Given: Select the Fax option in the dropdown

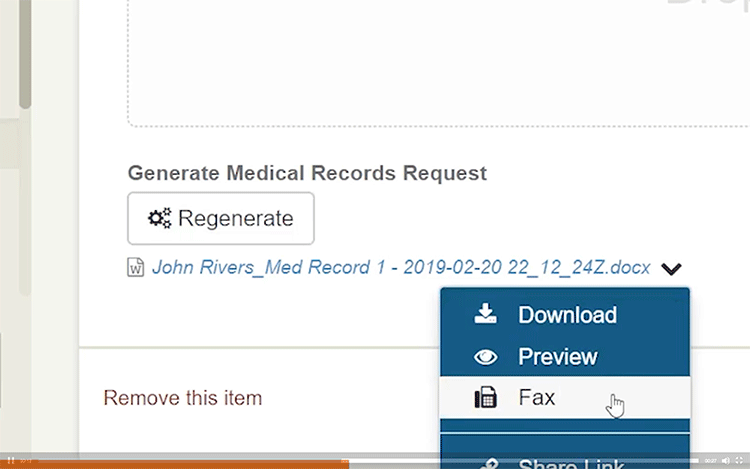Looking at the screenshot, I should (565, 397).
